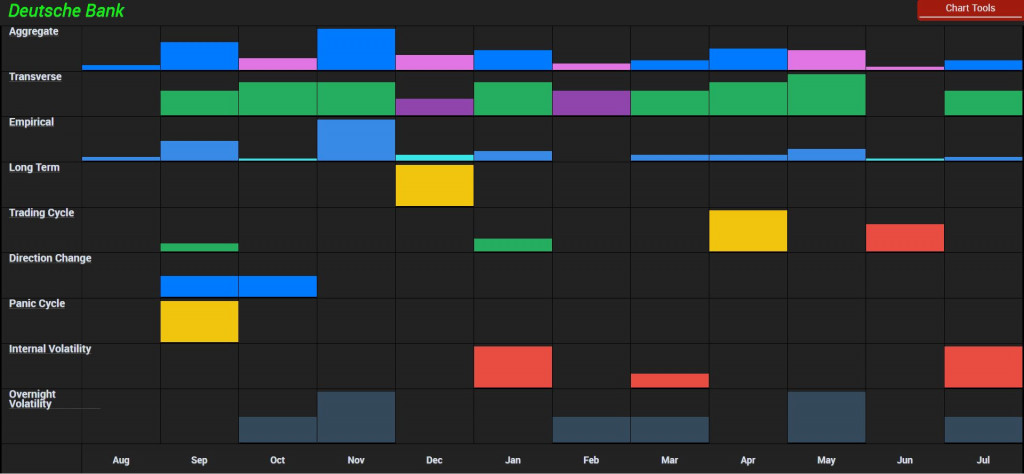
Task: Click the red Trading Cycle bar in June
Action: pos(904,238)
